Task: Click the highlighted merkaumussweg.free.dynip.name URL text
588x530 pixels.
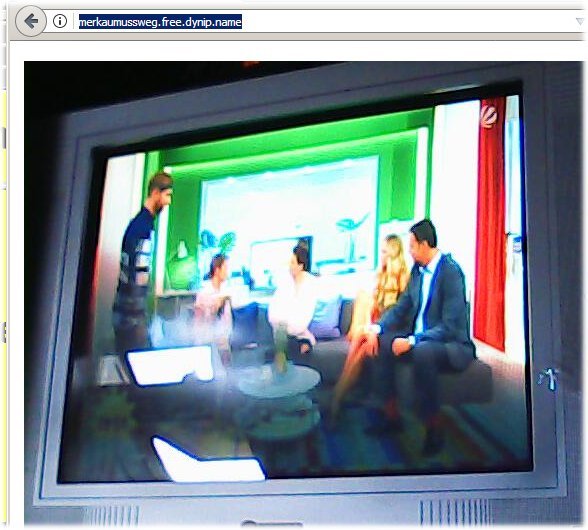Action: (160, 22)
